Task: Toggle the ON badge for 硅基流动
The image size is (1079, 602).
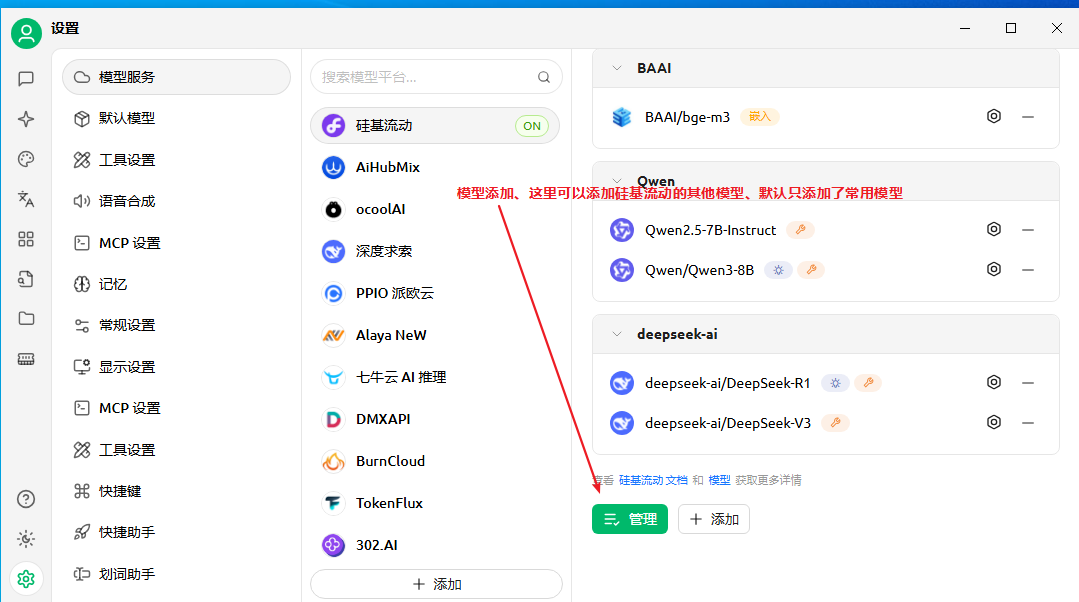Action: 531,126
